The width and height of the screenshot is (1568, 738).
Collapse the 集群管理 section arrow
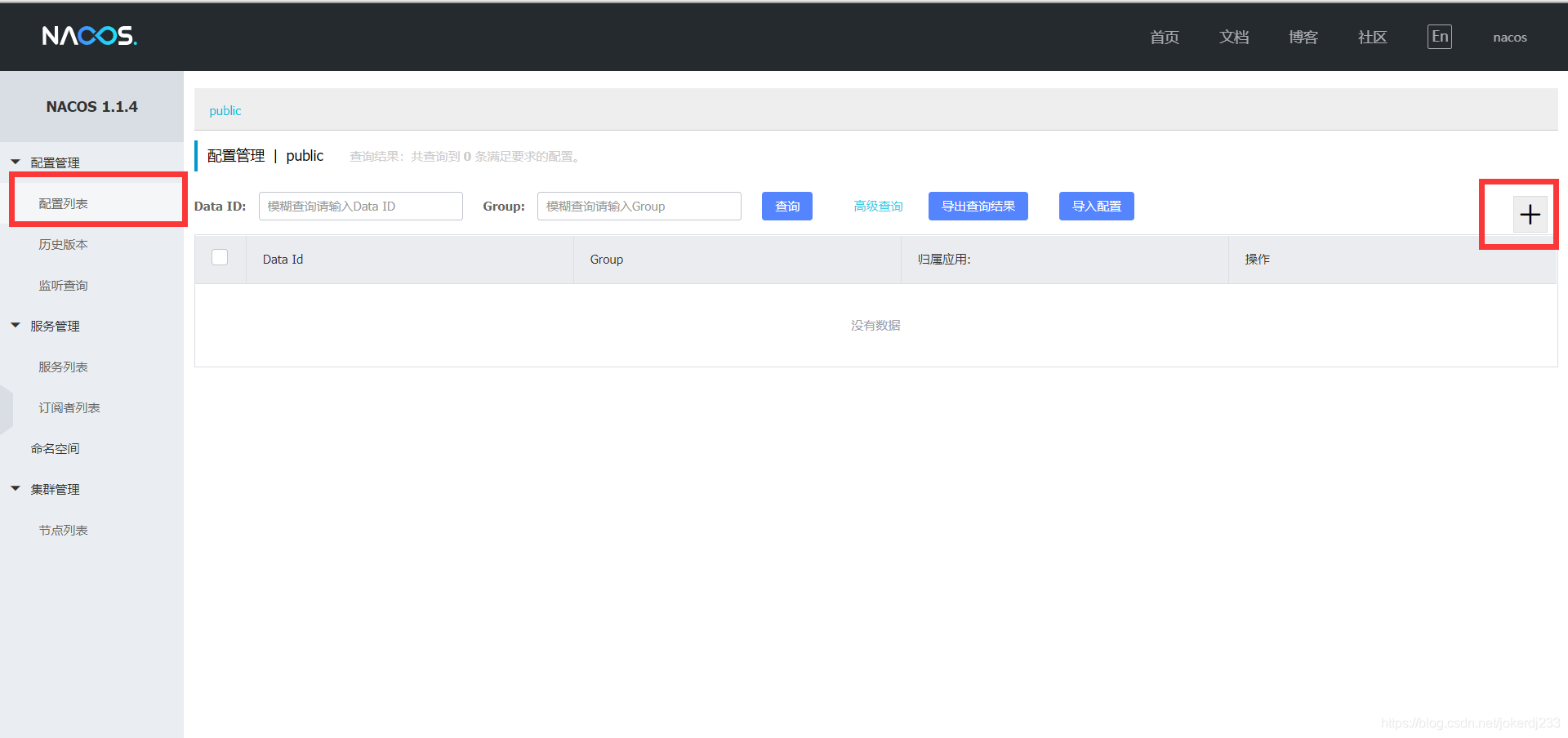[16, 489]
